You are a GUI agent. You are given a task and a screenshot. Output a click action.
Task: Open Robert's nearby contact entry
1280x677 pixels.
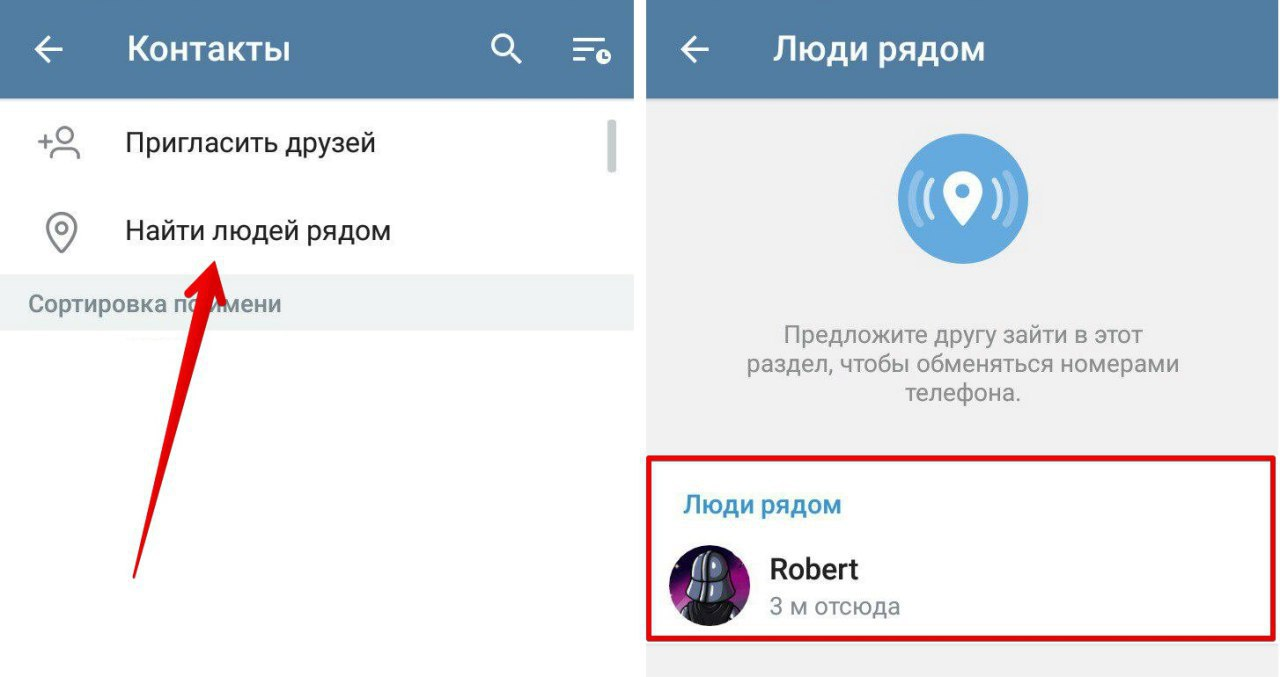coord(962,585)
